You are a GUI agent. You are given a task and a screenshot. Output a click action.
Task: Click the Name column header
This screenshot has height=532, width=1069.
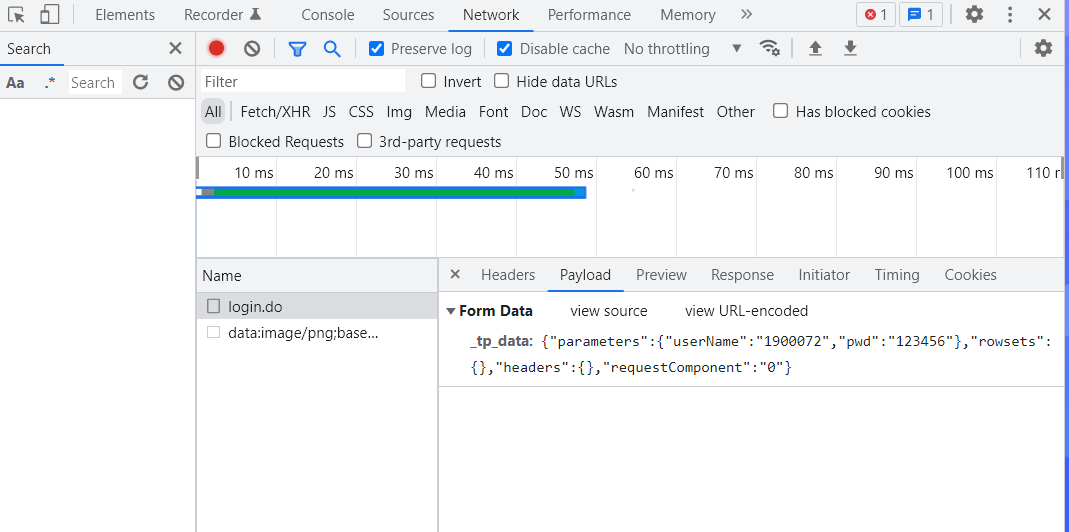[x=317, y=276]
